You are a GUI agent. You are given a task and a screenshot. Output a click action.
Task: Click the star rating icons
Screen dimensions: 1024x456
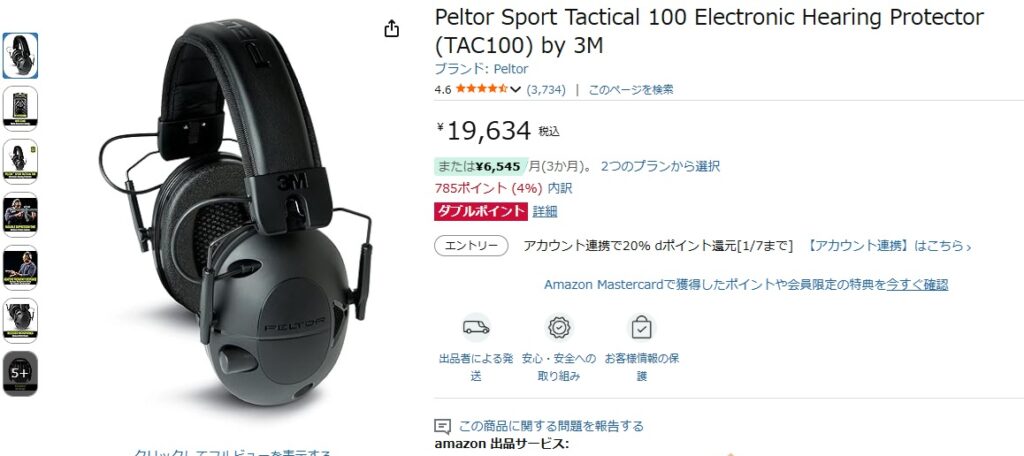481,90
